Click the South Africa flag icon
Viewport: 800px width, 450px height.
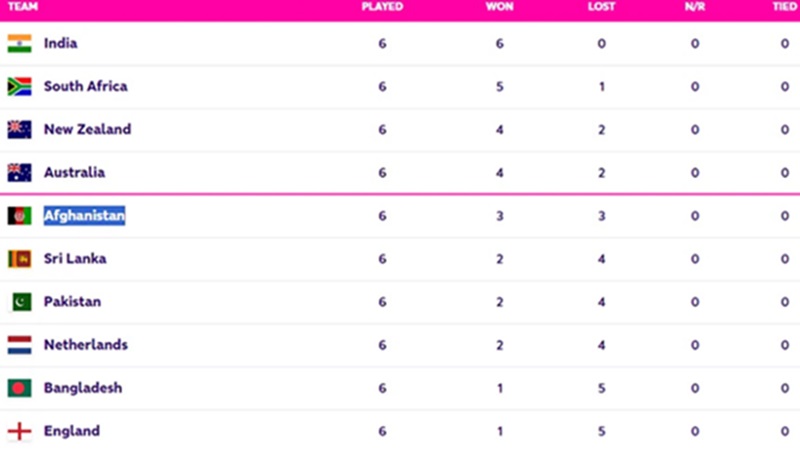[x=19, y=86]
